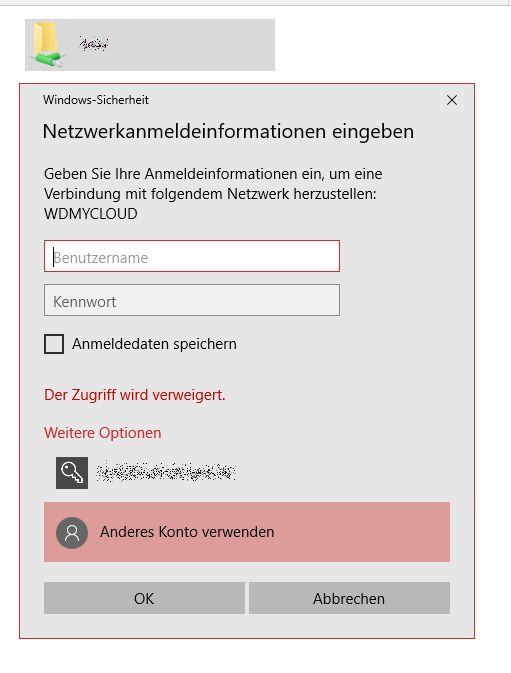Confirm the login with the OK button

144,598
